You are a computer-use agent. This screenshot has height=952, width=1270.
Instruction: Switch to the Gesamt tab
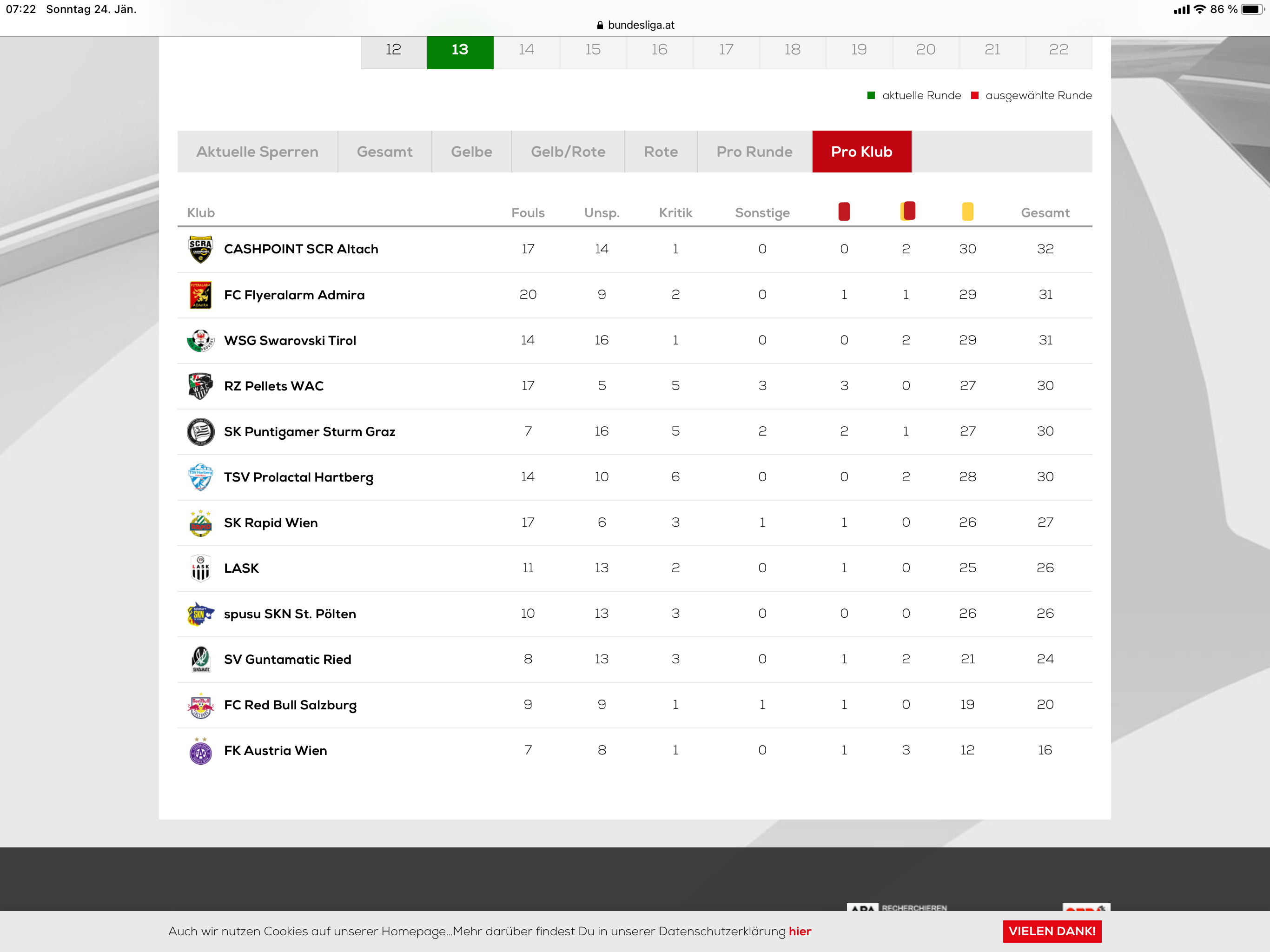click(x=385, y=152)
